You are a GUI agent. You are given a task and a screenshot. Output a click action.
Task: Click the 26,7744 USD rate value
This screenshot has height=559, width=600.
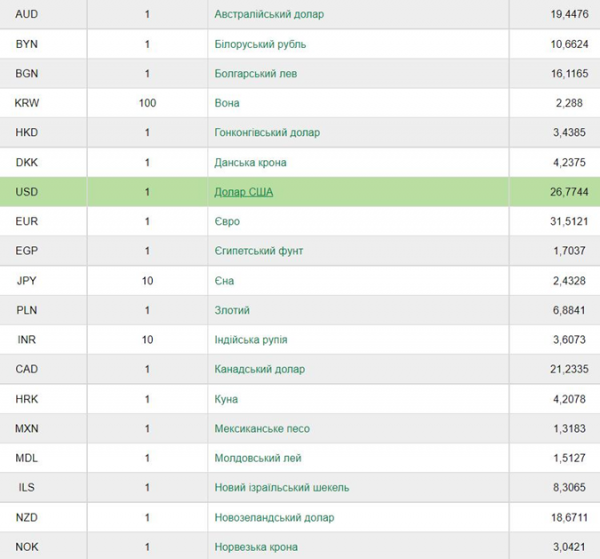569,192
